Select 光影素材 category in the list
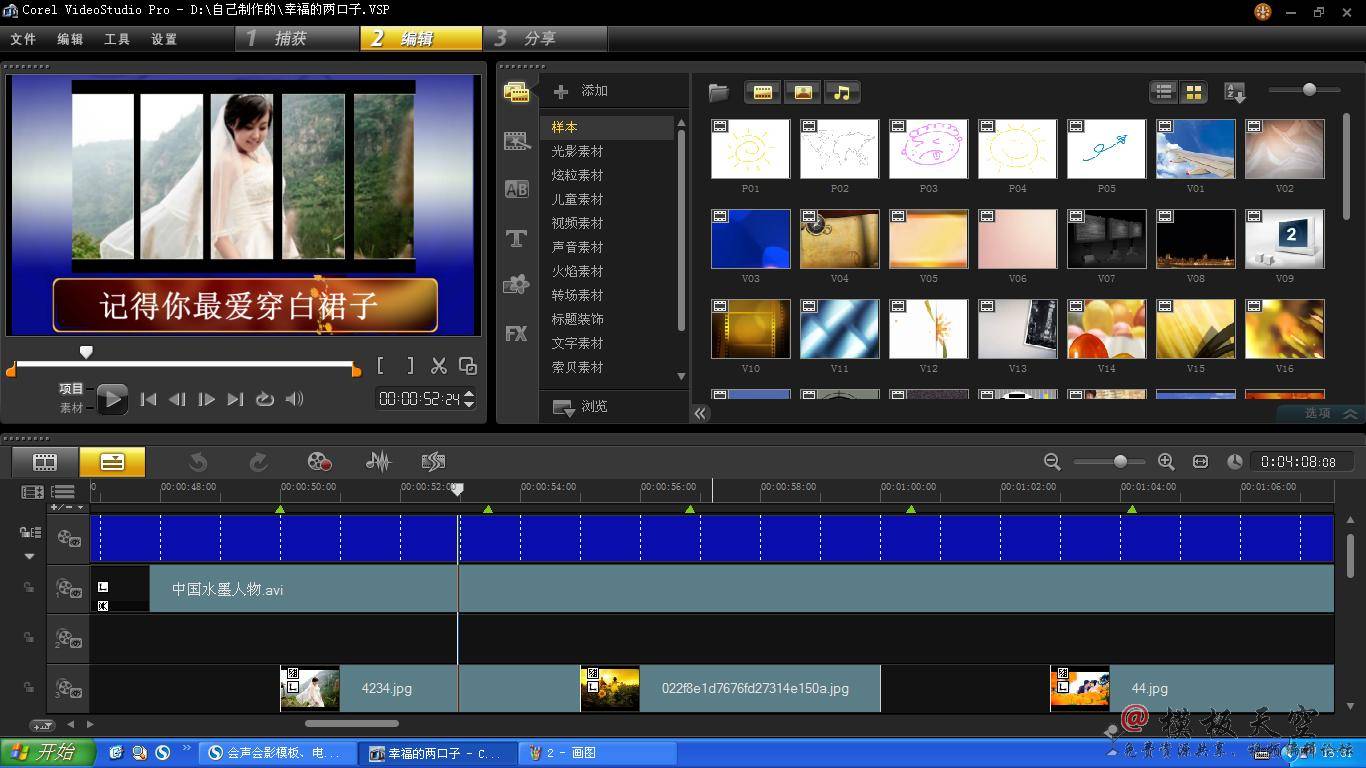Screen dimensions: 1366x768 coord(577,151)
